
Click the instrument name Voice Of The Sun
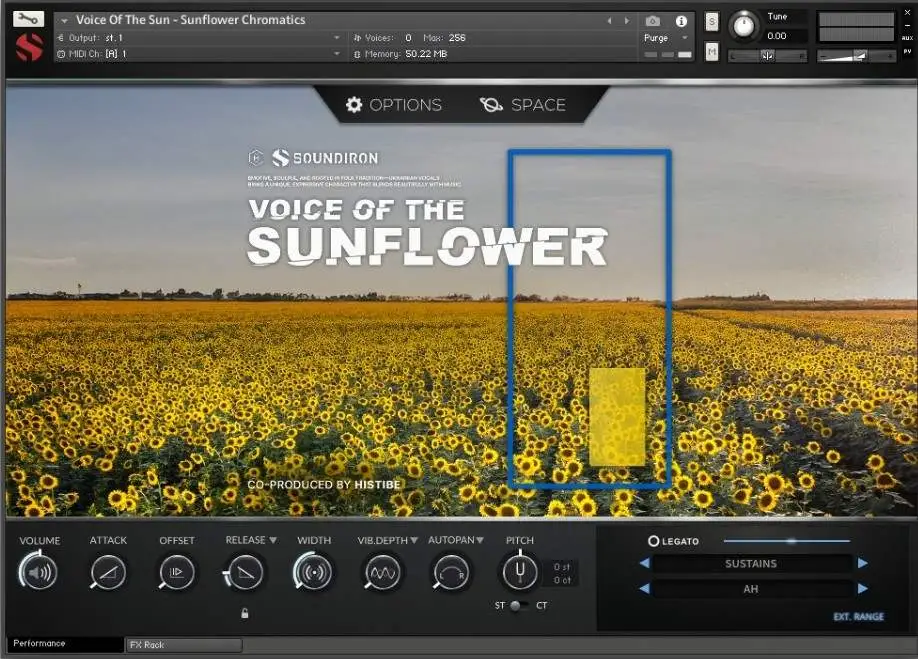tap(190, 19)
